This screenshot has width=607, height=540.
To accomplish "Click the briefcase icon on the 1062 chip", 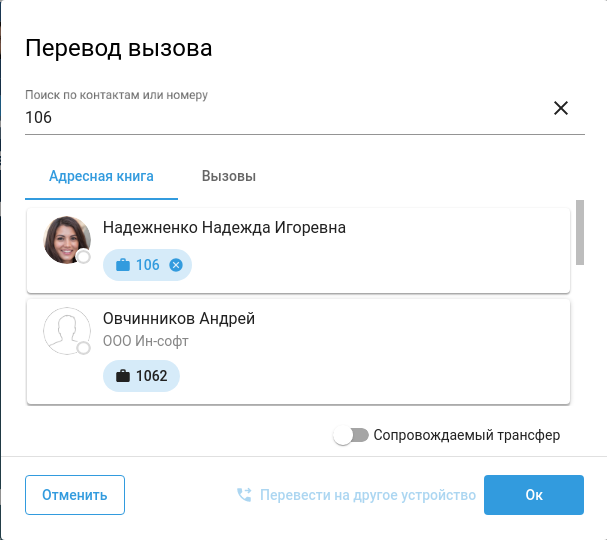I will pos(123,376).
